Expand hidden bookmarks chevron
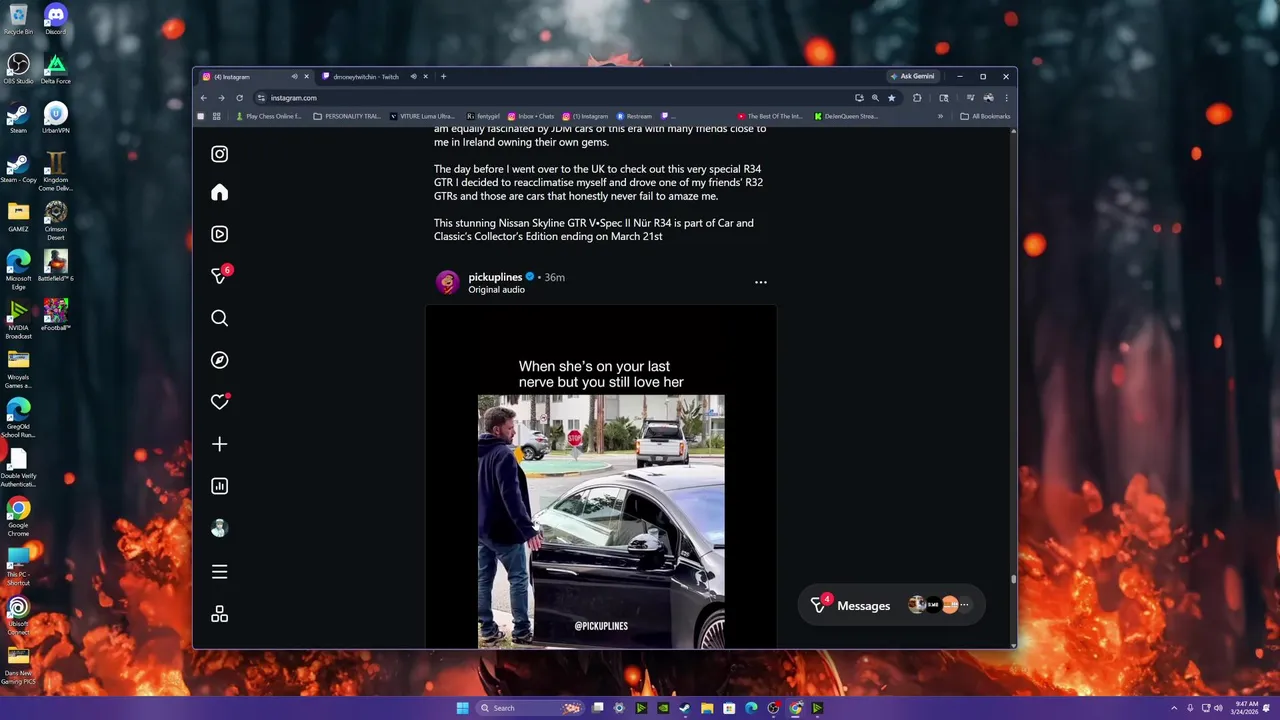This screenshot has width=1280, height=720. (940, 116)
